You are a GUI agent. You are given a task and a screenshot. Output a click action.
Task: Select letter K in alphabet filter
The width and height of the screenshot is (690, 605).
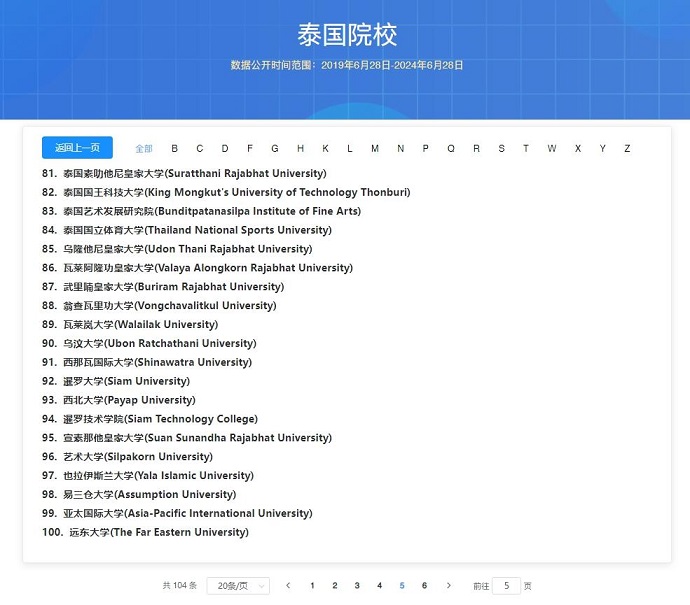click(325, 149)
